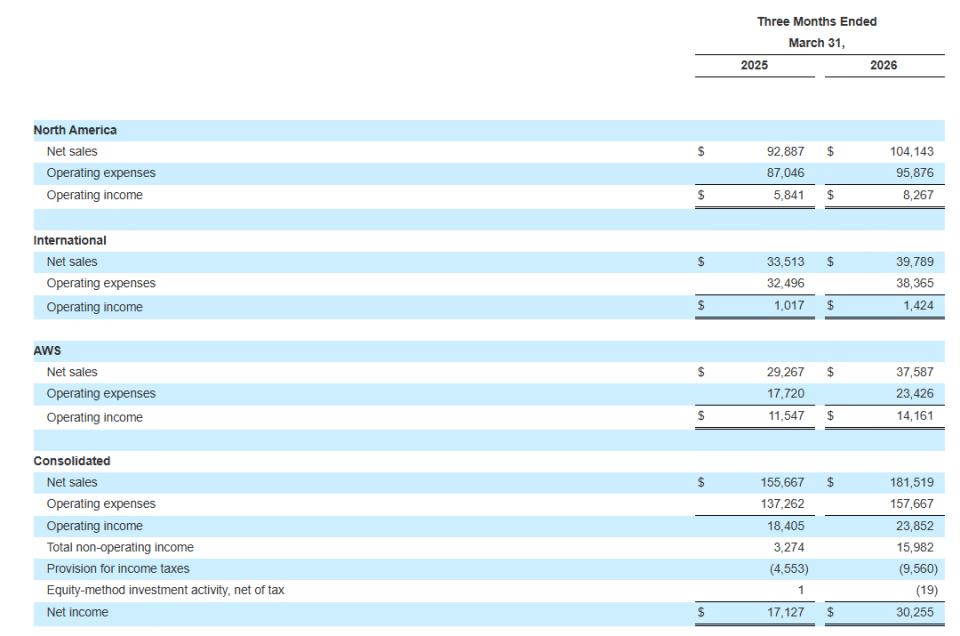Select operating expenses value 87,046
Viewport: 960px width, 636px height.
tap(786, 173)
